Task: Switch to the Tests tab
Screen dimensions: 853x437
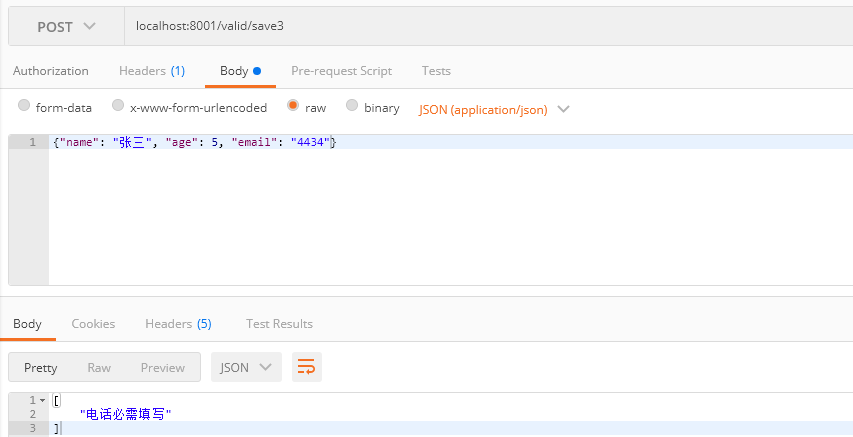Action: pos(436,71)
